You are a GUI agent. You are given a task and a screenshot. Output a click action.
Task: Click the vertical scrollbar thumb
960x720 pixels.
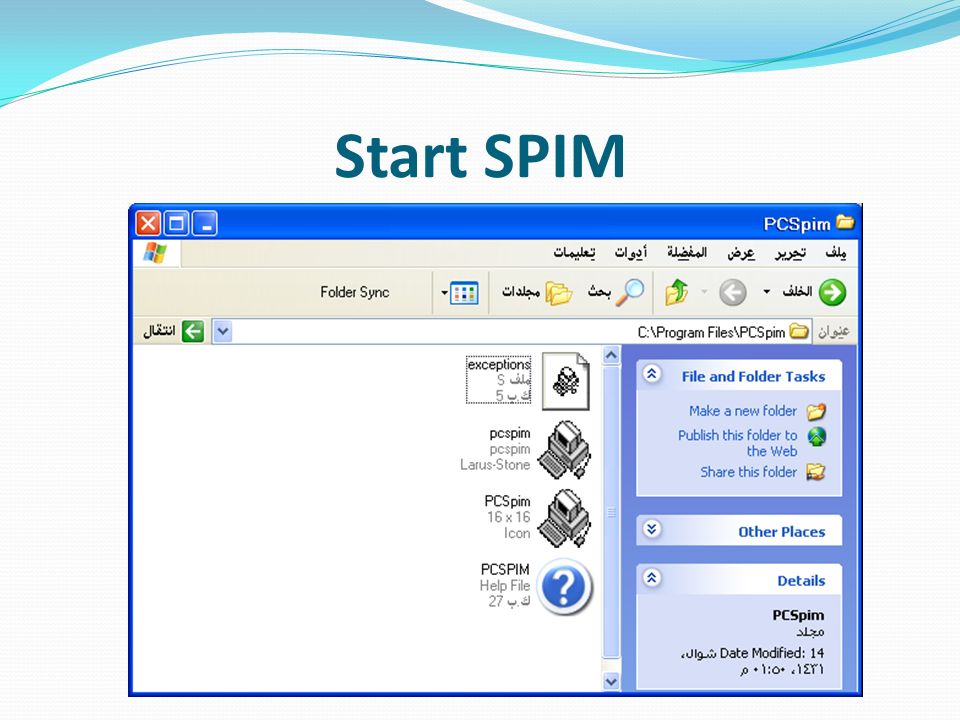point(611,512)
